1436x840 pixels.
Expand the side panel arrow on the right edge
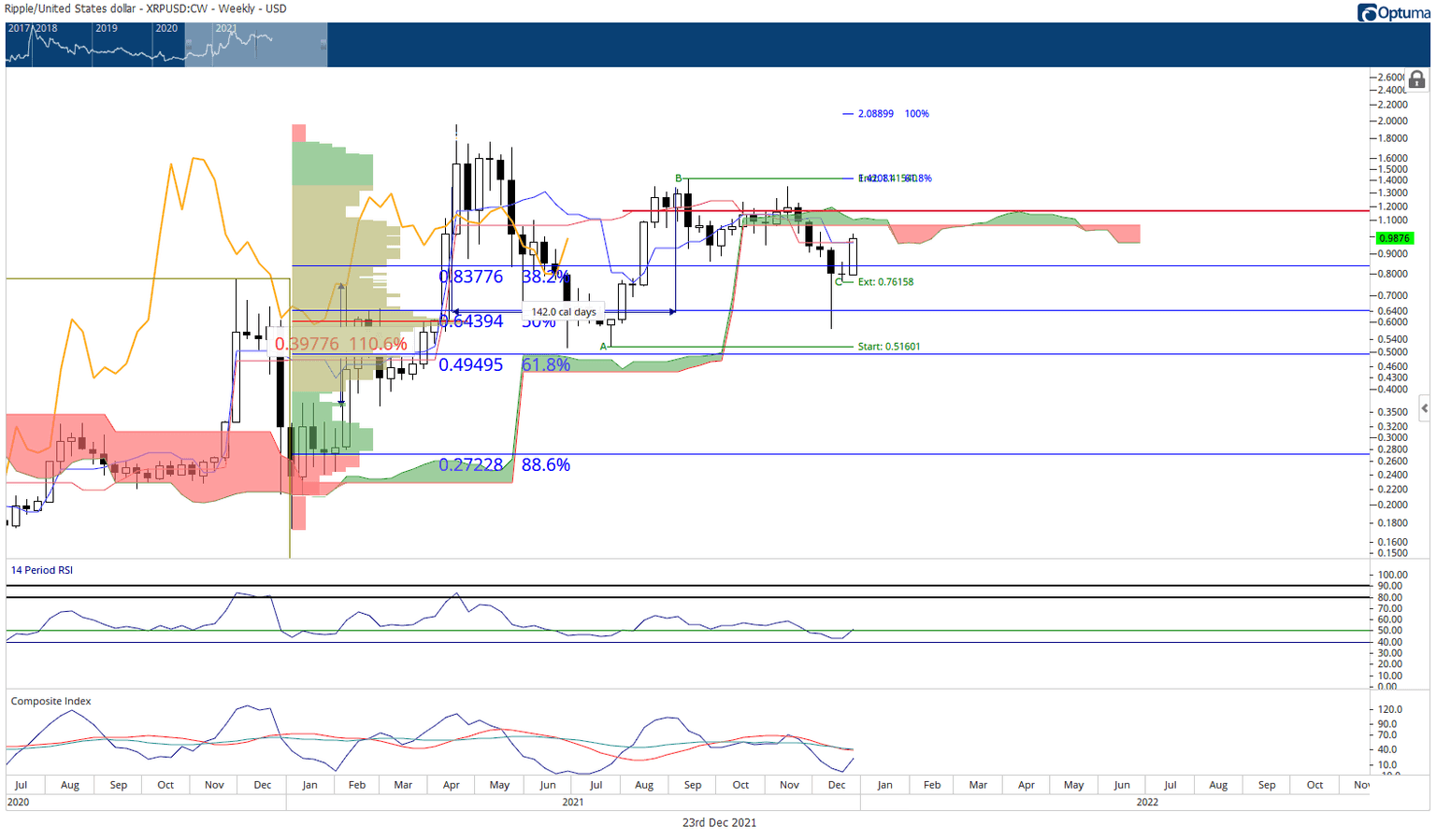click(1424, 408)
